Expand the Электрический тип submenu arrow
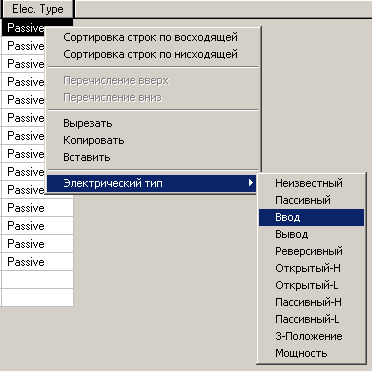Viewport: 372px width, 371px height. pyautogui.click(x=251, y=183)
